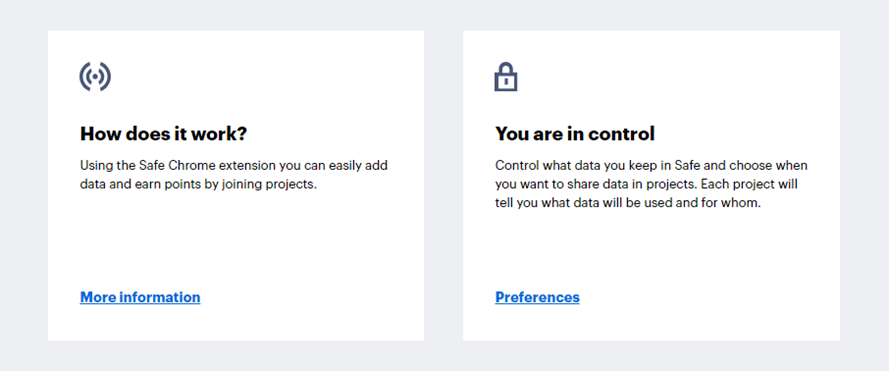Select the "How does it work?" heading
Screen dimensions: 889x371
tap(164, 134)
